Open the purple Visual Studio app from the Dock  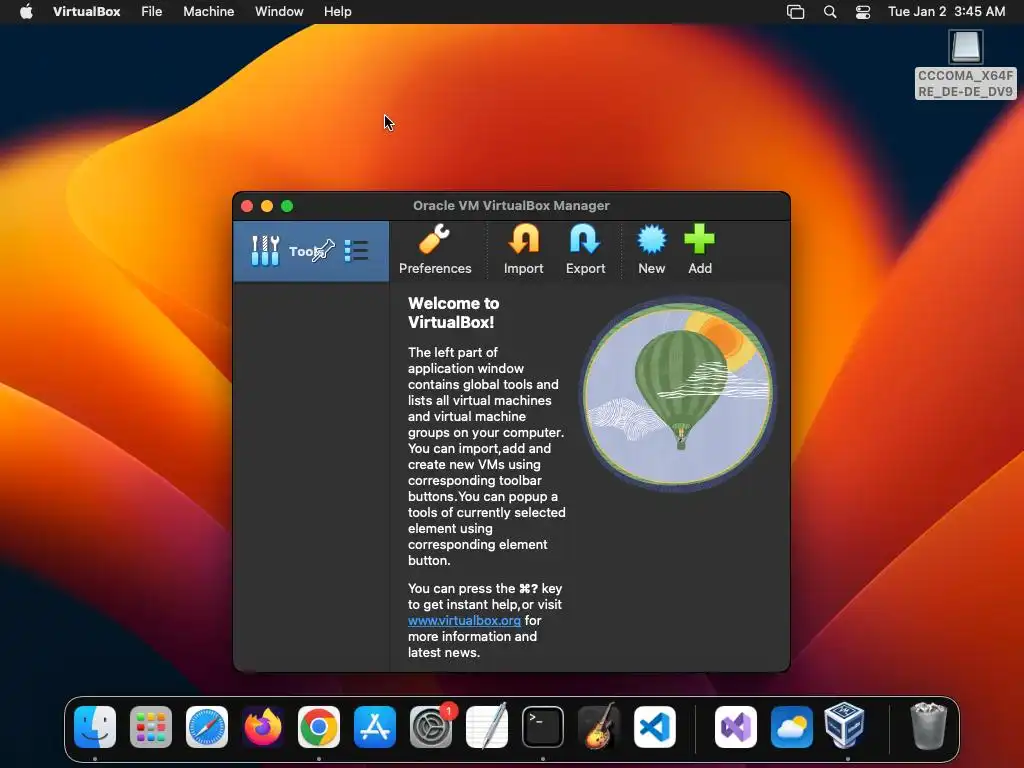[x=736, y=727]
